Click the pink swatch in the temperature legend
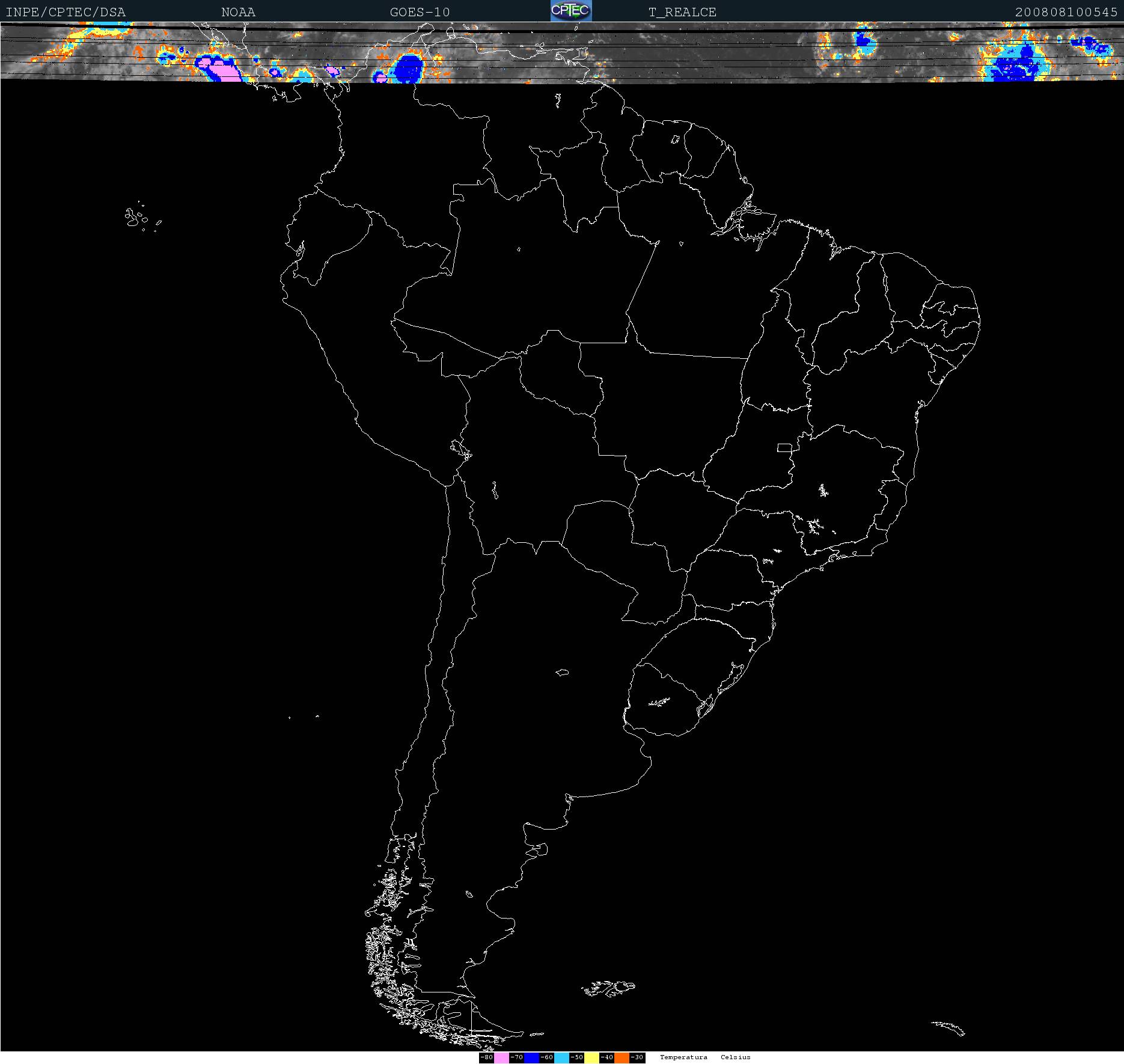Screen dimensions: 1124x1064 pos(501,1057)
